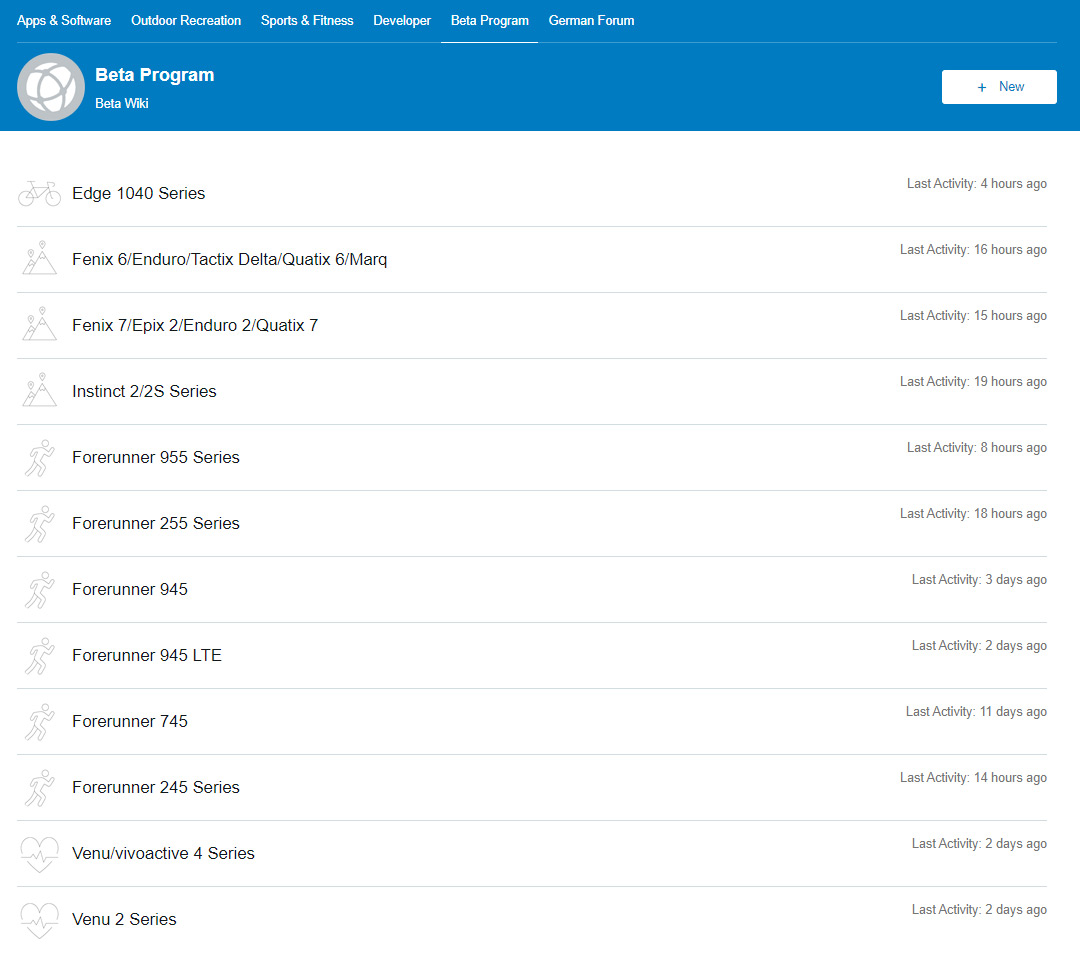Screen dimensions: 1080x976
Task: Click "Last Activity: 16 hours ago" text
Action: [x=973, y=250]
